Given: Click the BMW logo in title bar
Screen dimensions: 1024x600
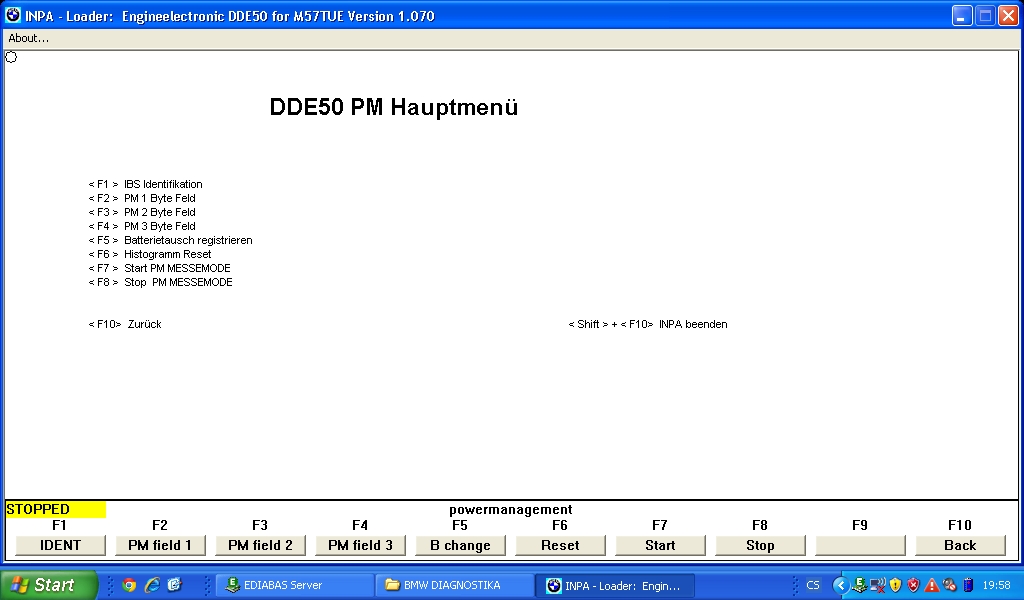Looking at the screenshot, I should [x=13, y=16].
